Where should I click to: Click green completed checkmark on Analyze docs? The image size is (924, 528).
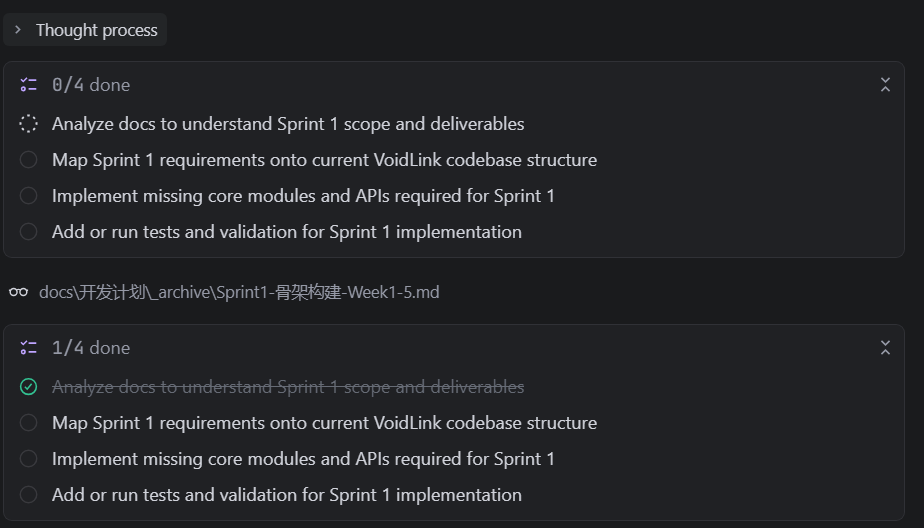29,387
